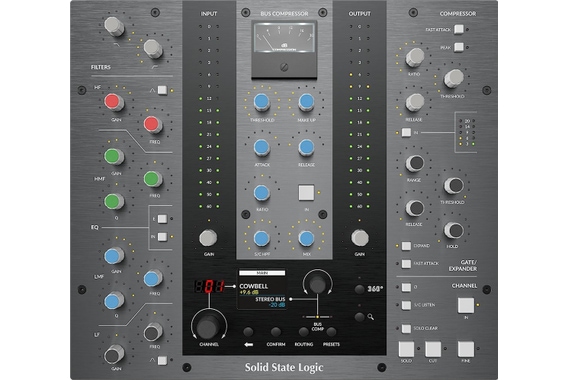Viewport: 567px width, 380px height.
Task: Click the high-pass filter knob
Action: pos(153,48)
